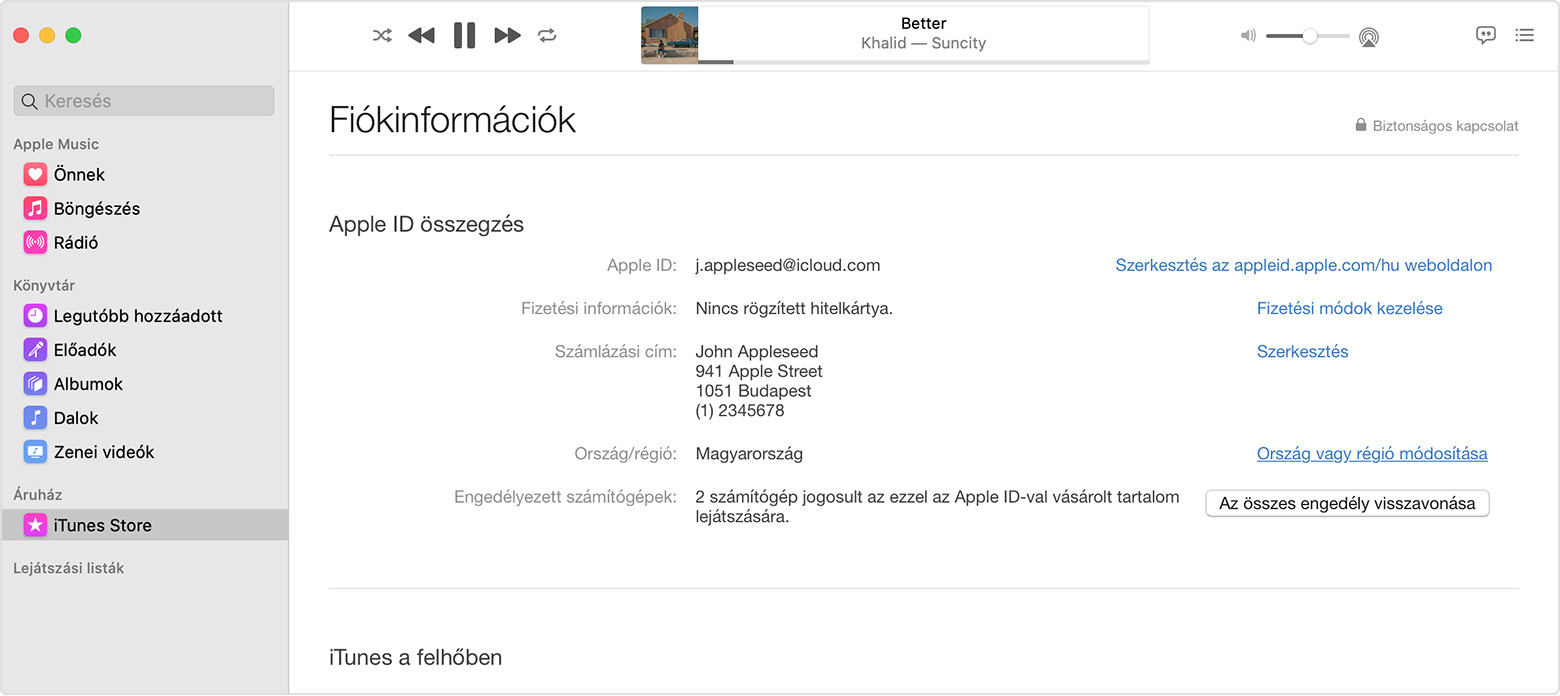Skip to the next track

point(507,35)
